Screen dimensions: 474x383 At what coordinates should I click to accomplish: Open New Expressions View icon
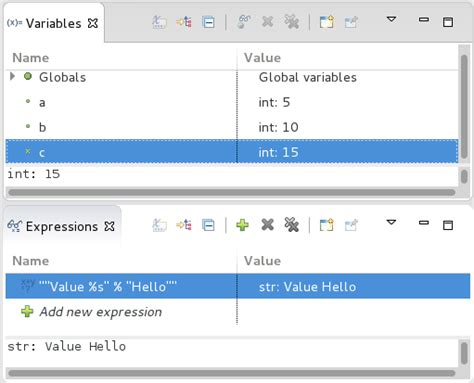coord(326,225)
